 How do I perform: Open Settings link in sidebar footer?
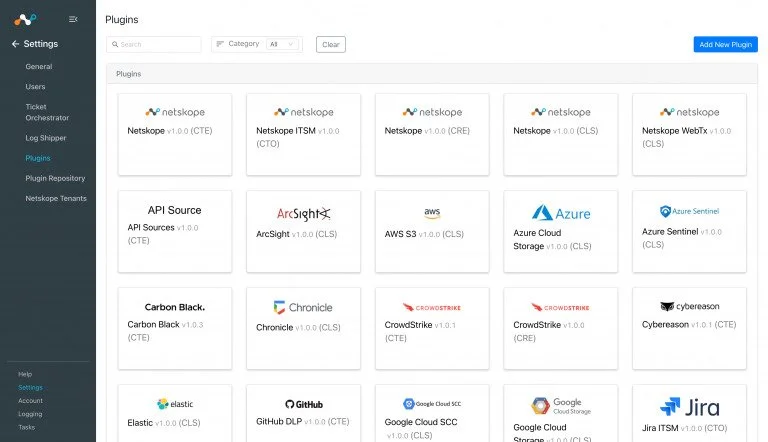coord(30,388)
